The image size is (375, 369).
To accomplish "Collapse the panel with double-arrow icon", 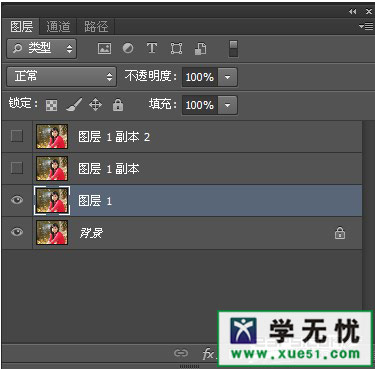I will [352, 11].
